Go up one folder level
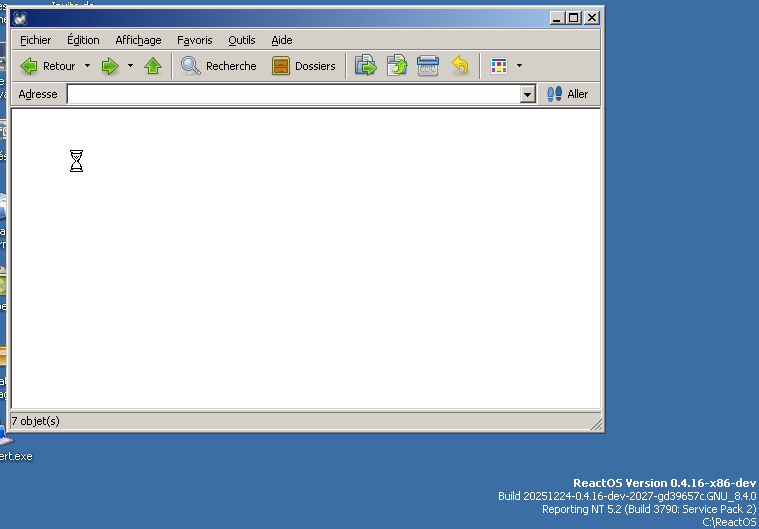Screen dimensions: 759x529 click(153, 66)
